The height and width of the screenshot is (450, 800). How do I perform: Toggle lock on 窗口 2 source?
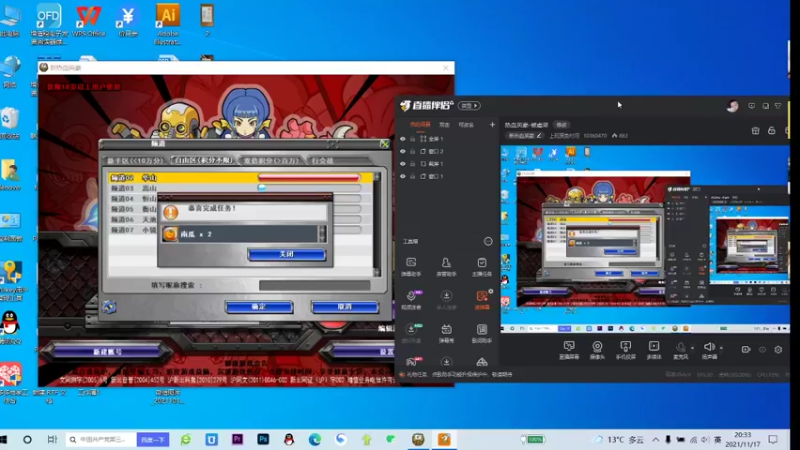click(x=413, y=152)
